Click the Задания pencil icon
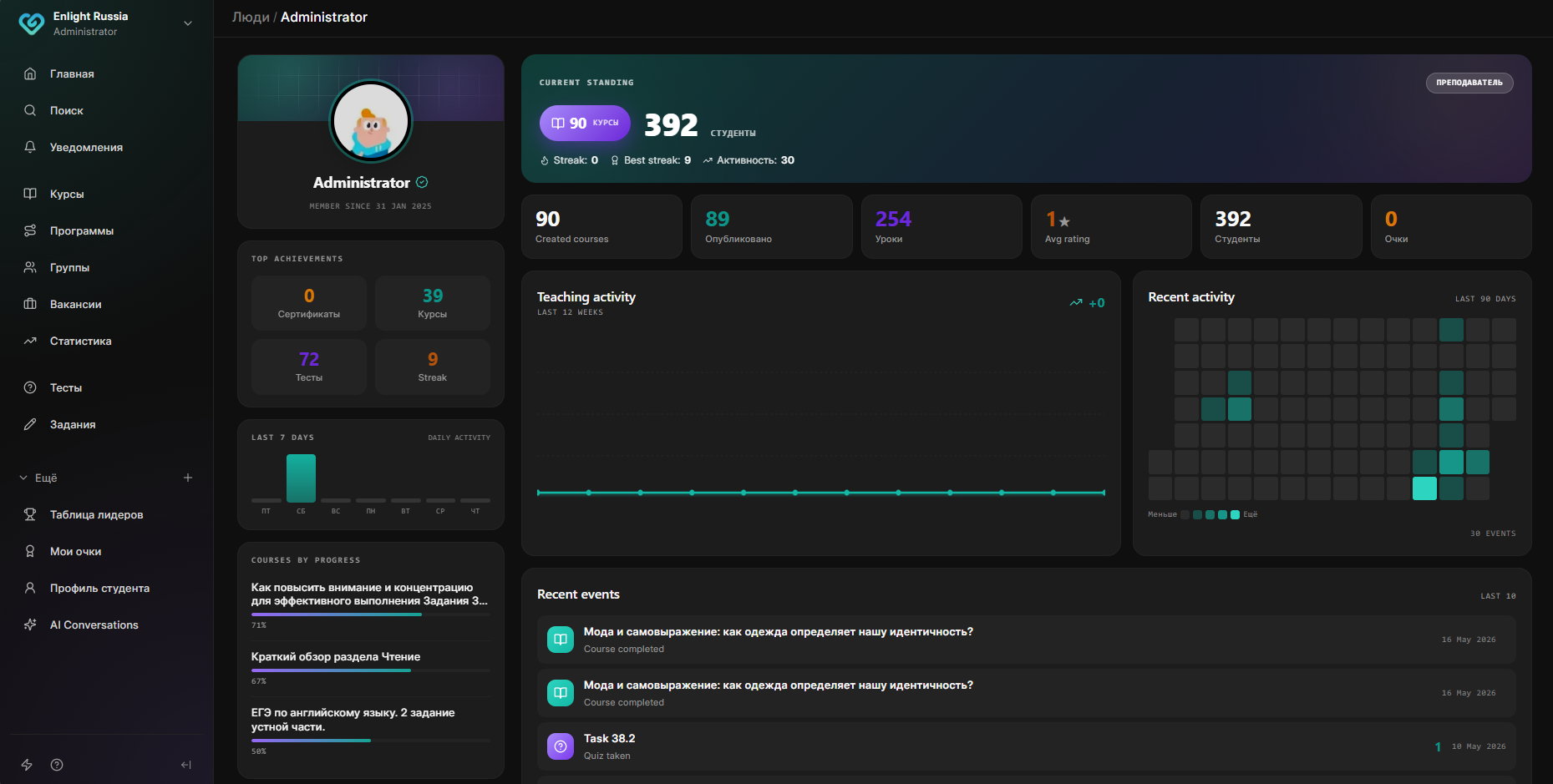This screenshot has width=1553, height=784. [30, 424]
